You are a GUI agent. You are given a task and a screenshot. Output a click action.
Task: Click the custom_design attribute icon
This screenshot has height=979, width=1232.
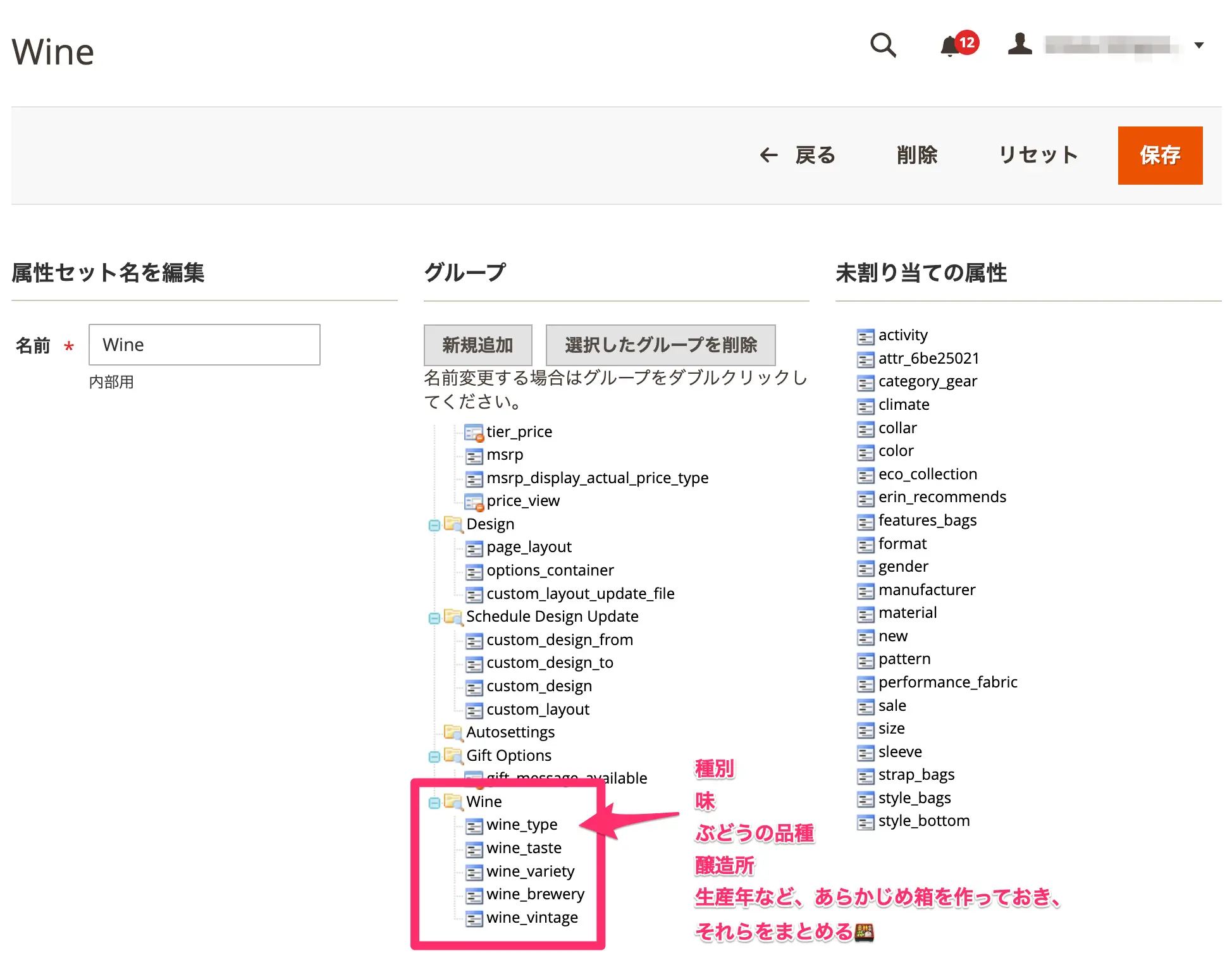tap(473, 687)
